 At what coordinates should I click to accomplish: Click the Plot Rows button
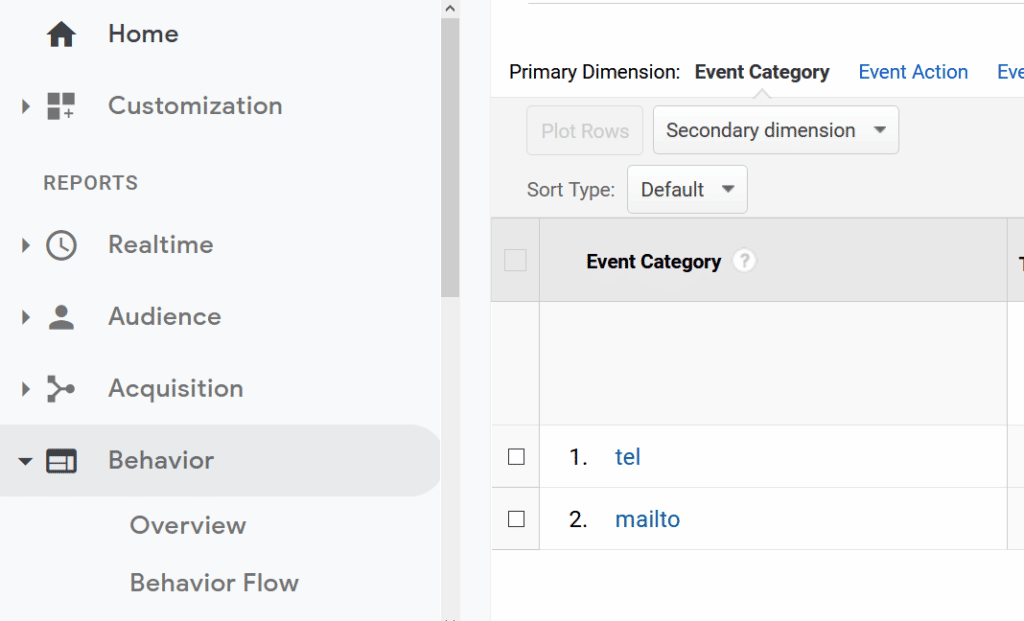pos(585,131)
